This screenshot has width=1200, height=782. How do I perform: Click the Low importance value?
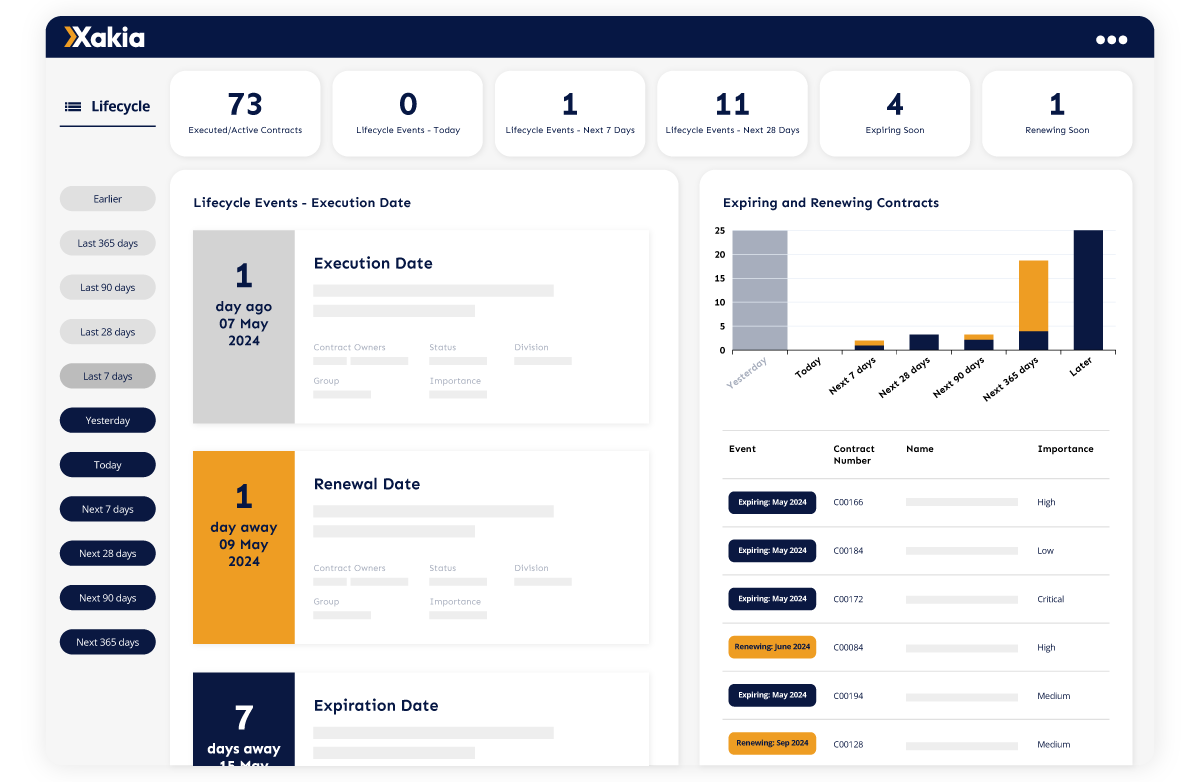1046,551
